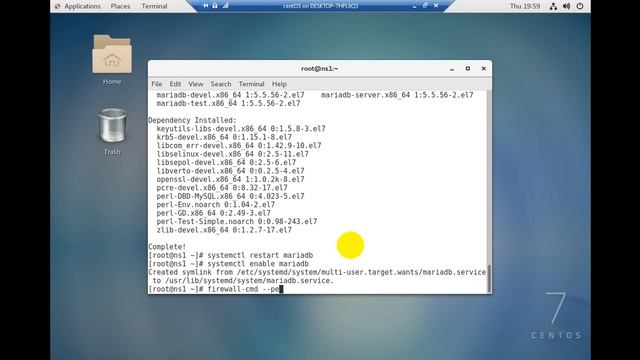Close the remote session on the connection bar
The height and width of the screenshot is (360, 640).
pos(436,6)
